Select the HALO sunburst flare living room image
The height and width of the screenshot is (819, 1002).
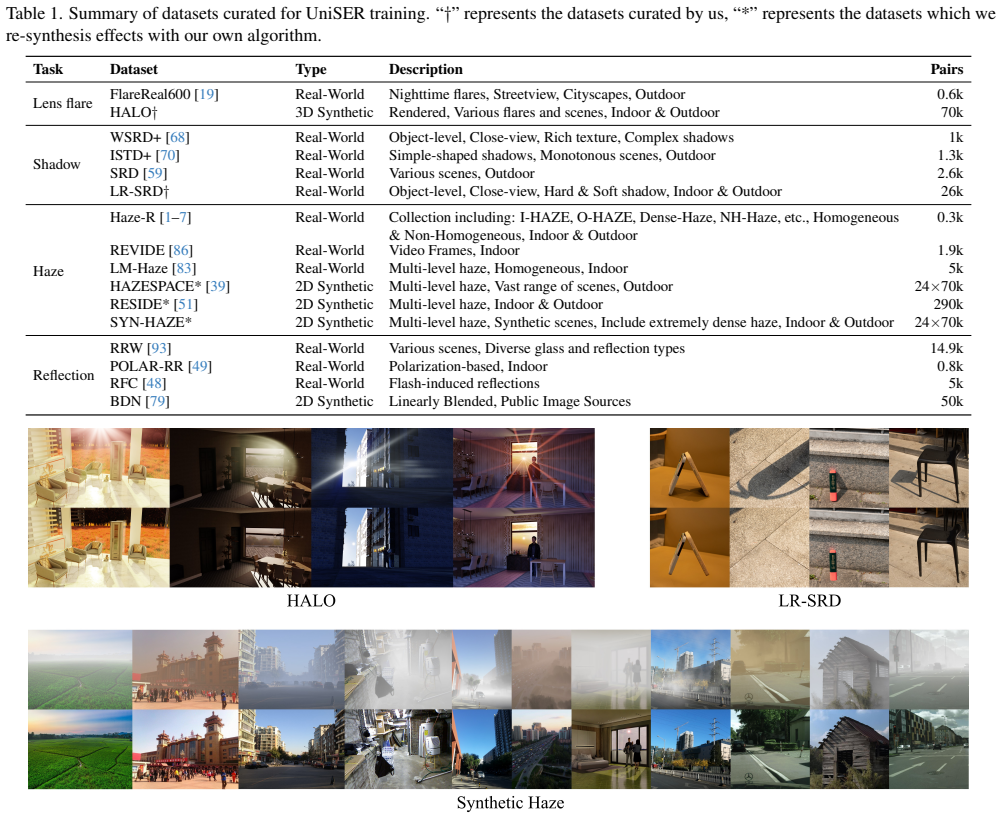(x=99, y=468)
